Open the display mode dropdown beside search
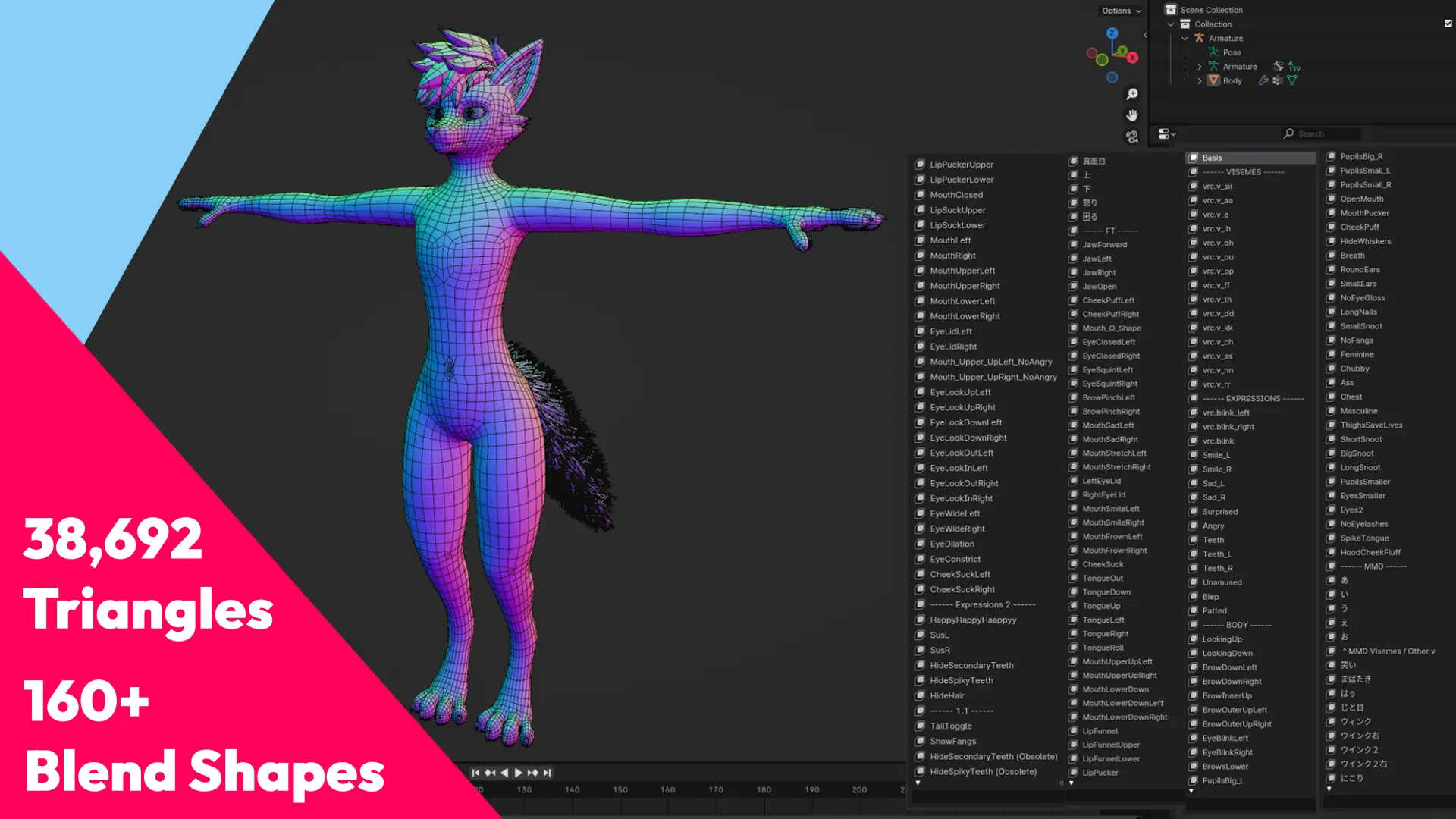The height and width of the screenshot is (819, 1456). 1166,134
